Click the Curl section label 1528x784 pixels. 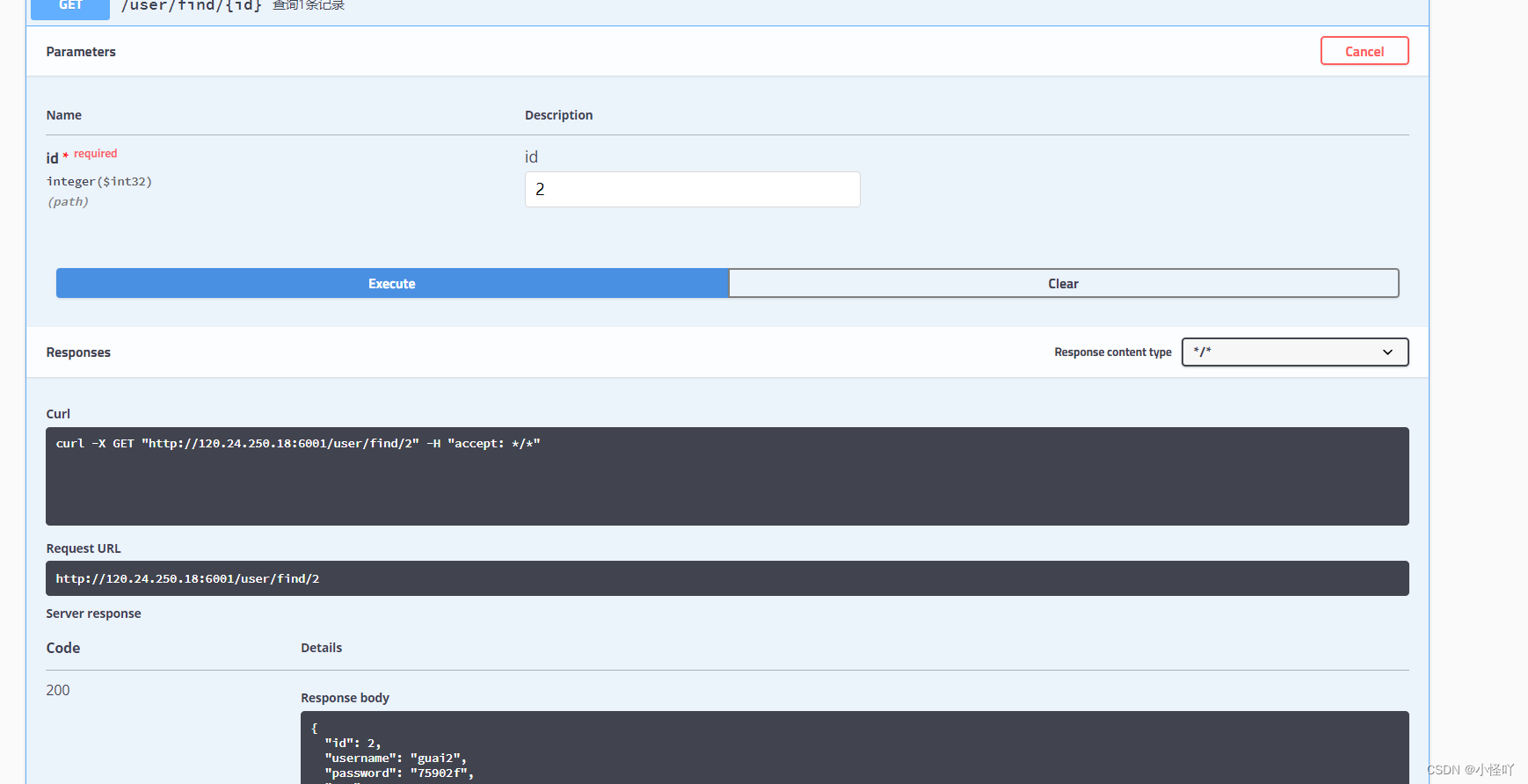58,414
